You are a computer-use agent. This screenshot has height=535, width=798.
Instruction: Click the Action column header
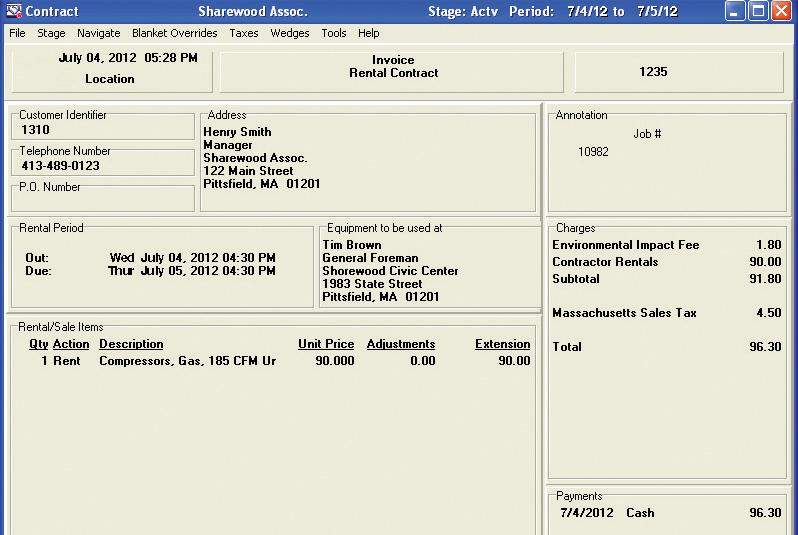tap(71, 344)
